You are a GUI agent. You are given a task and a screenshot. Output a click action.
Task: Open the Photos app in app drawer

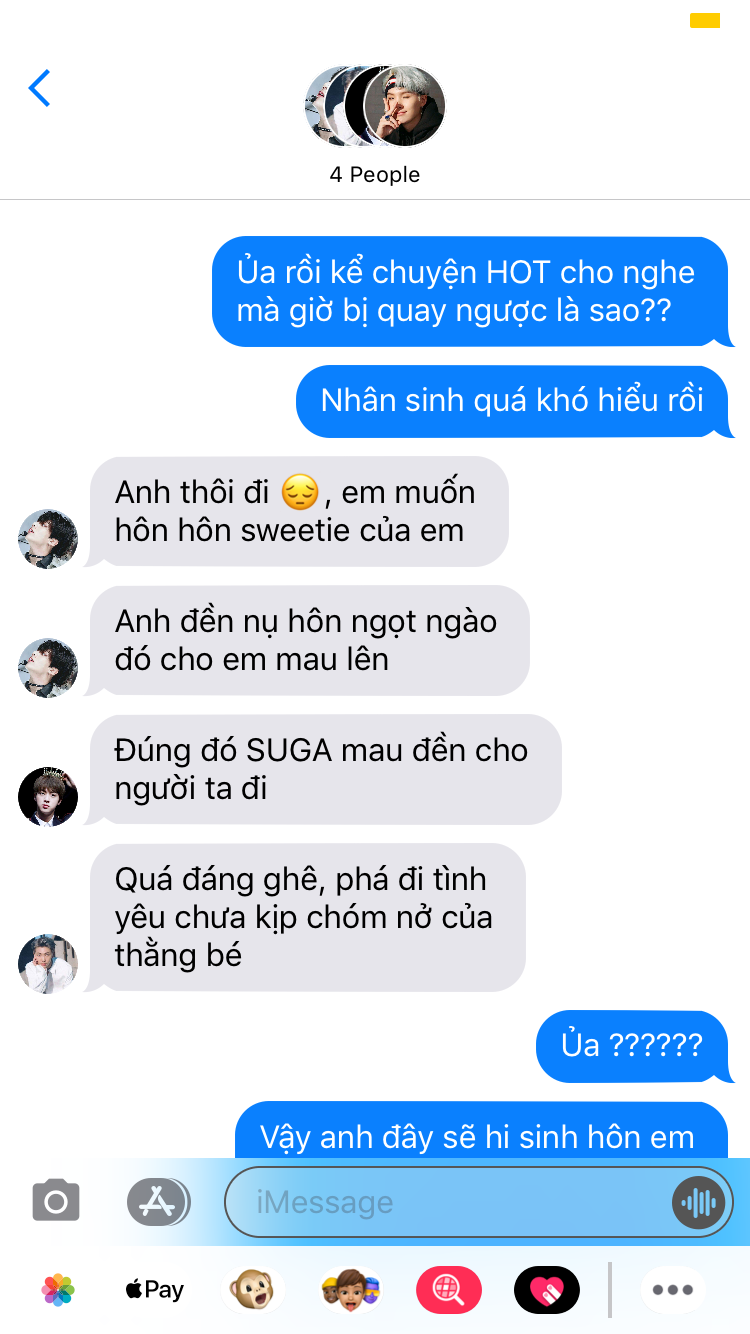[x=58, y=1290]
